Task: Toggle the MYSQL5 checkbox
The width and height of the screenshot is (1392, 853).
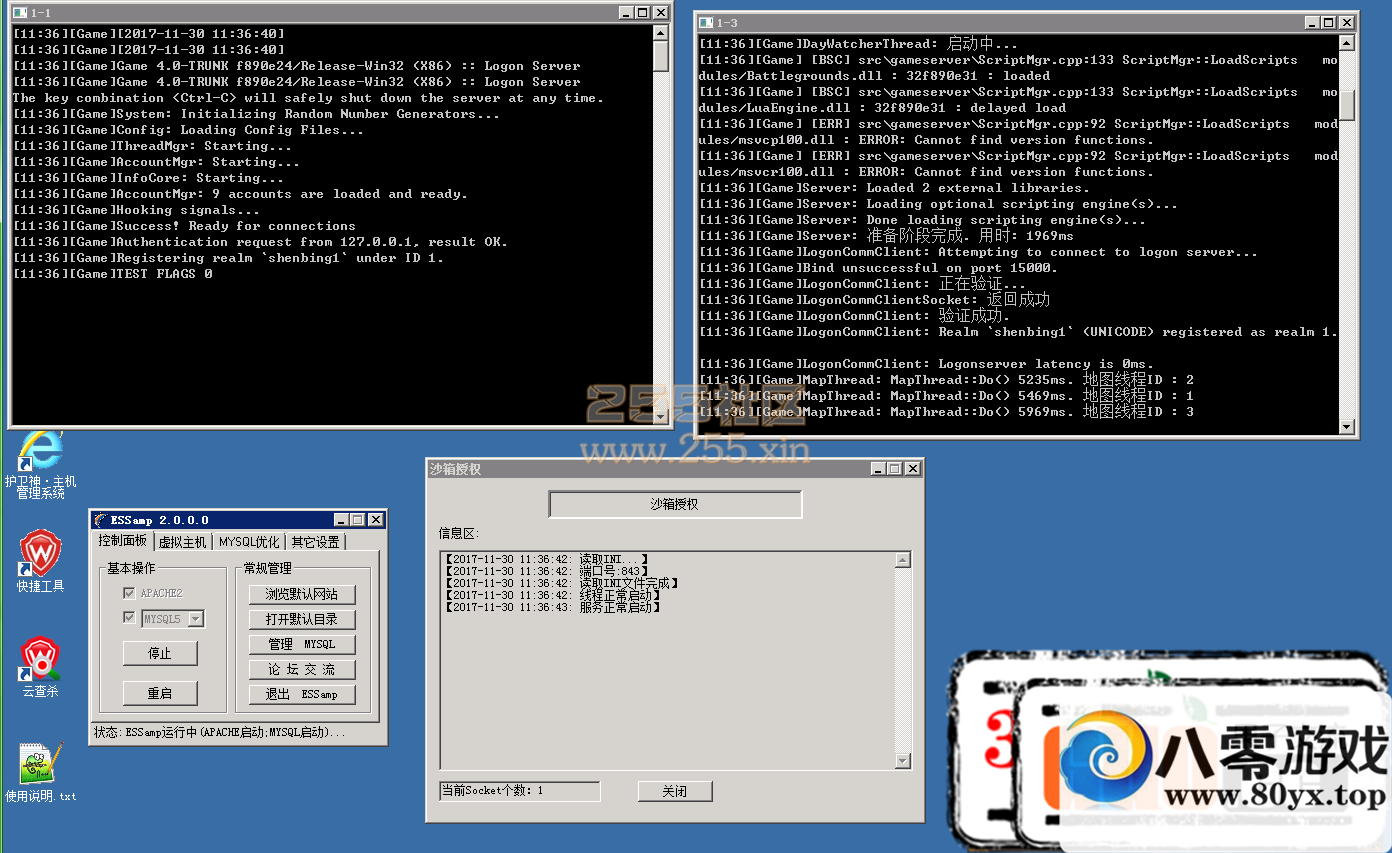Action: point(128,618)
